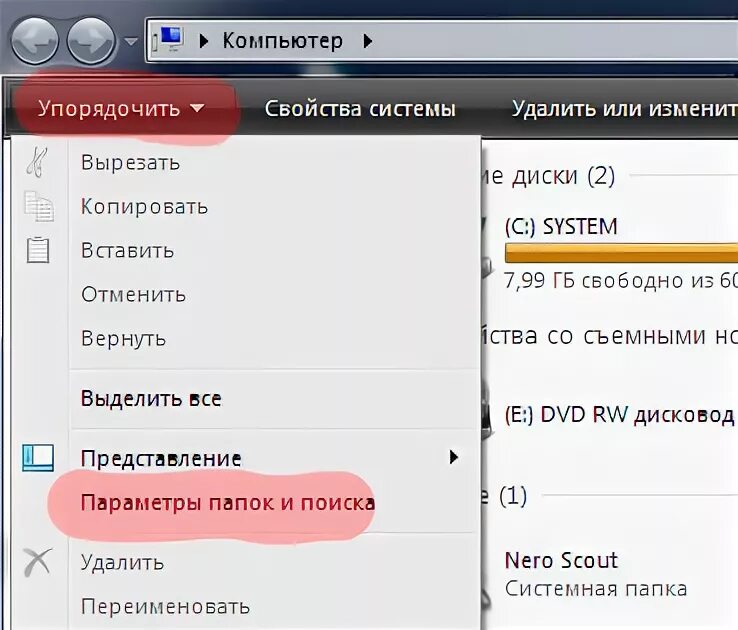Click the диски (2) group header
Screen dimensions: 738x630
pyautogui.click(x=548, y=176)
